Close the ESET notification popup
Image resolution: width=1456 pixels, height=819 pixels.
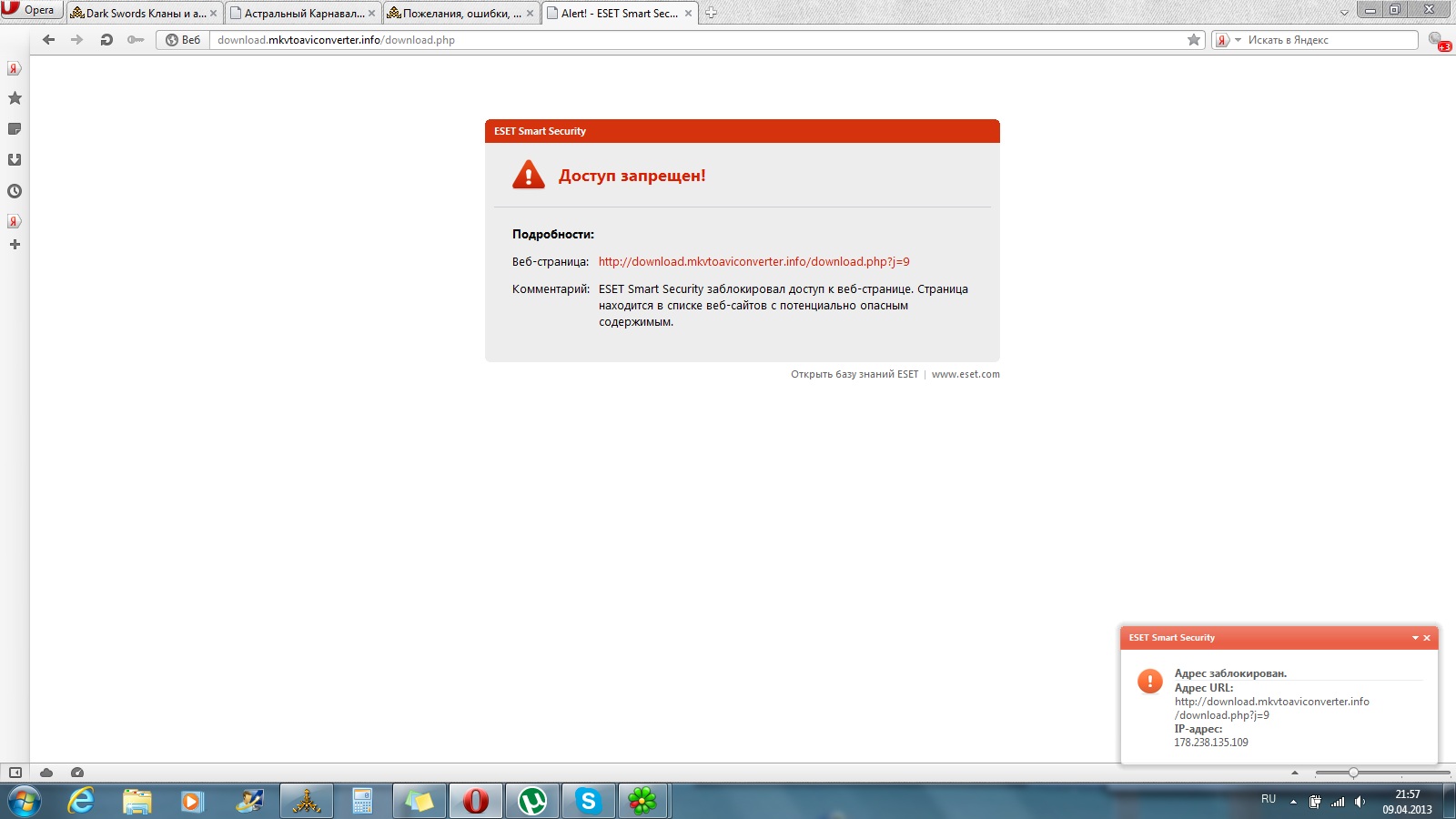(x=1427, y=638)
